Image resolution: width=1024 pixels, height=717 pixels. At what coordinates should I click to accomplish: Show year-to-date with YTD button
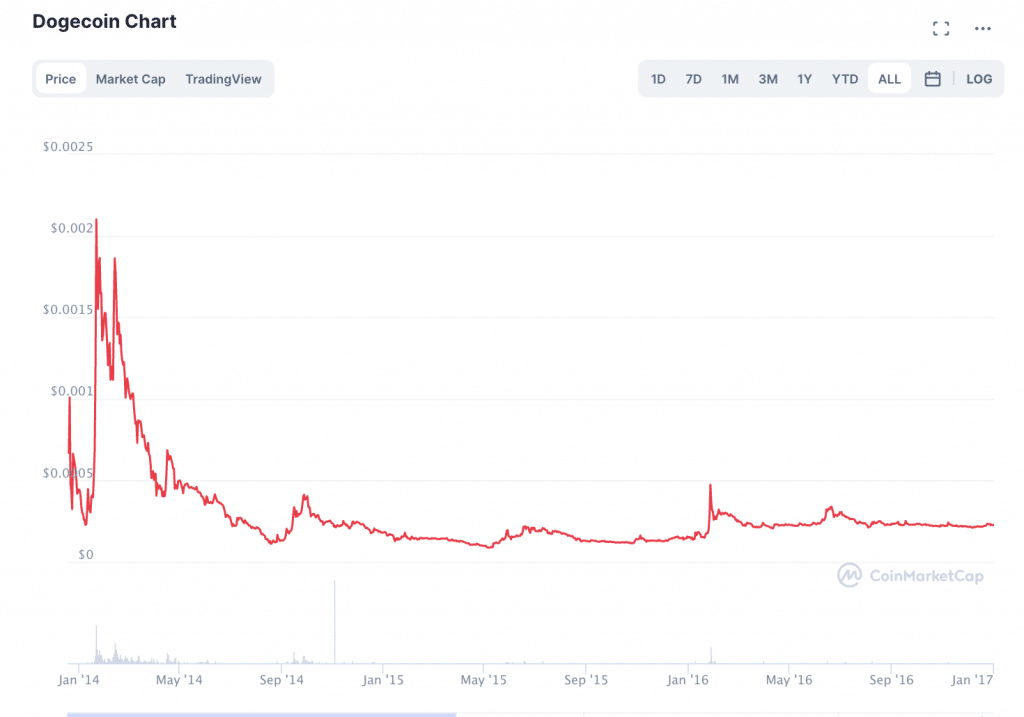coord(845,79)
